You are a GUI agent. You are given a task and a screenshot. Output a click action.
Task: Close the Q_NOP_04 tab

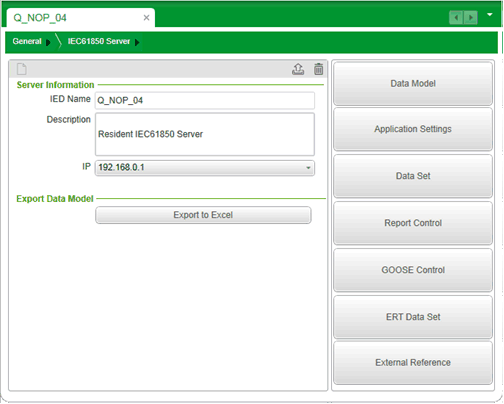click(x=146, y=18)
